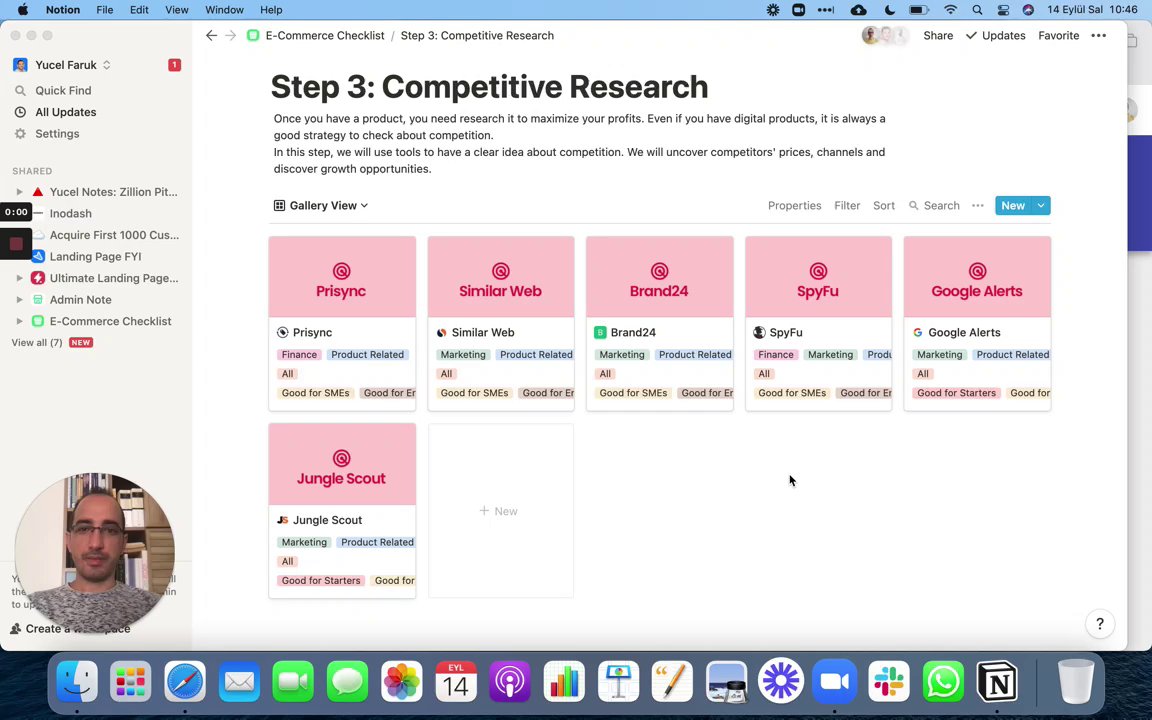
Task: Click the Quick Find magnifier icon
Action: [x=21, y=90]
